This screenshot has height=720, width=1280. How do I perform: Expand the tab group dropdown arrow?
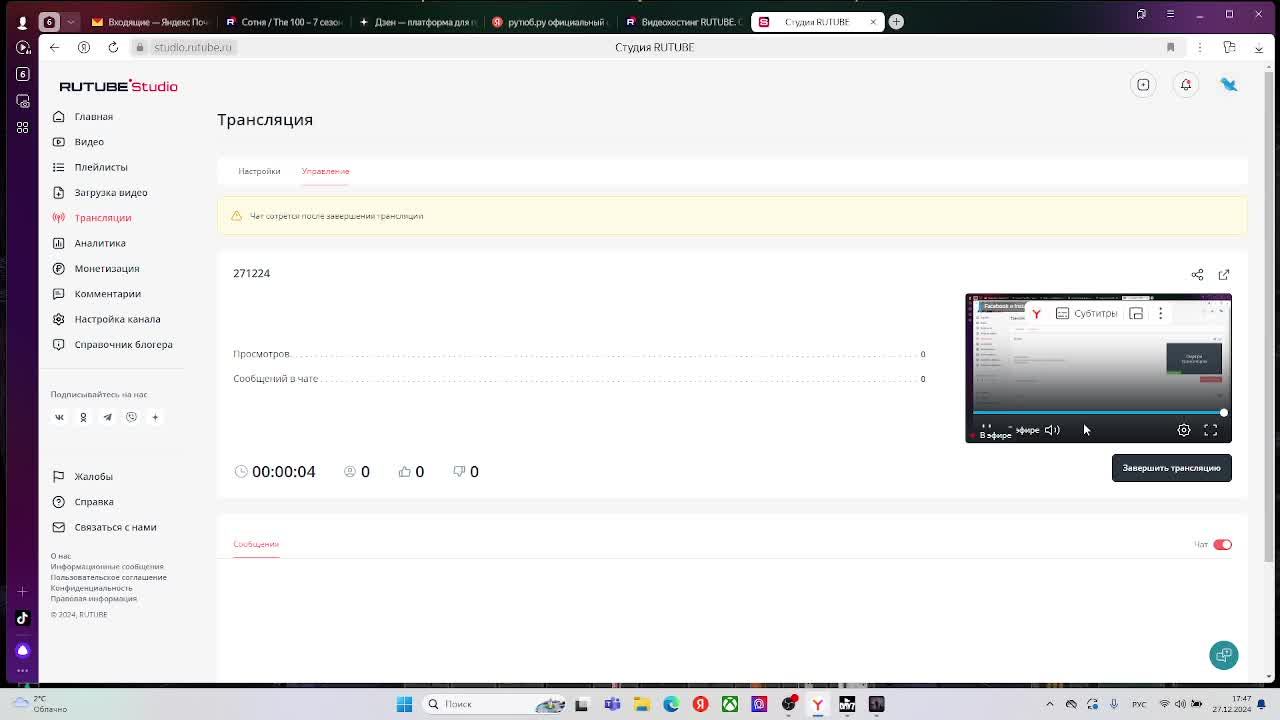[69, 21]
